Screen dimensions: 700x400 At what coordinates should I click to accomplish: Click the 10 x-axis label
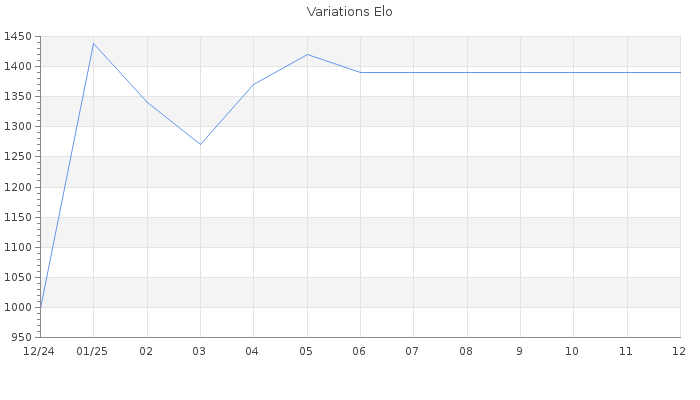pos(572,352)
